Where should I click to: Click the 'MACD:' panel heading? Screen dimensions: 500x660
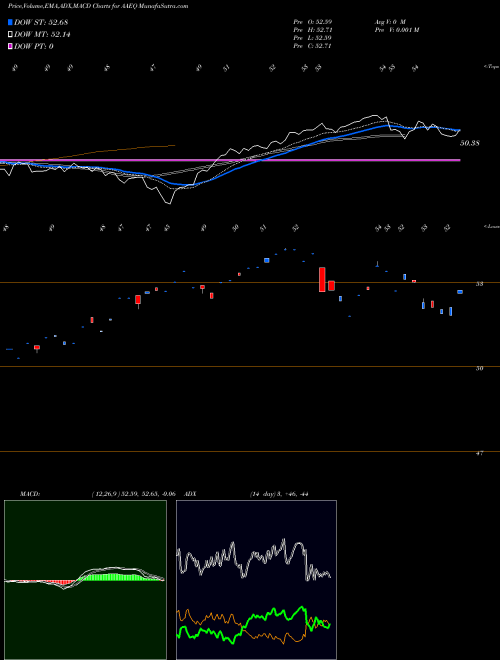pos(29,494)
